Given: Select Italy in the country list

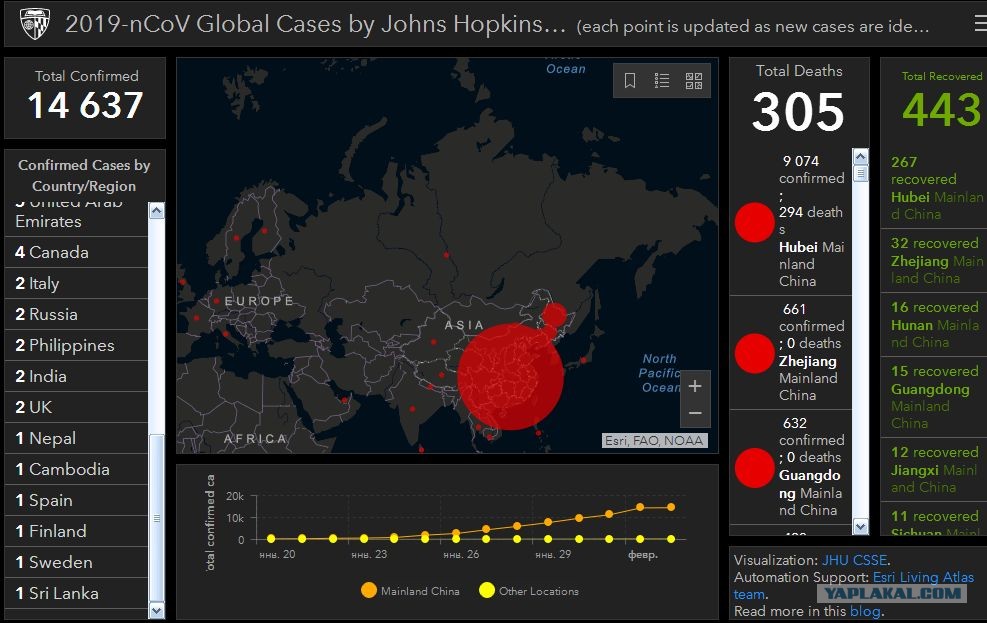Looking at the screenshot, I should tap(76, 283).
